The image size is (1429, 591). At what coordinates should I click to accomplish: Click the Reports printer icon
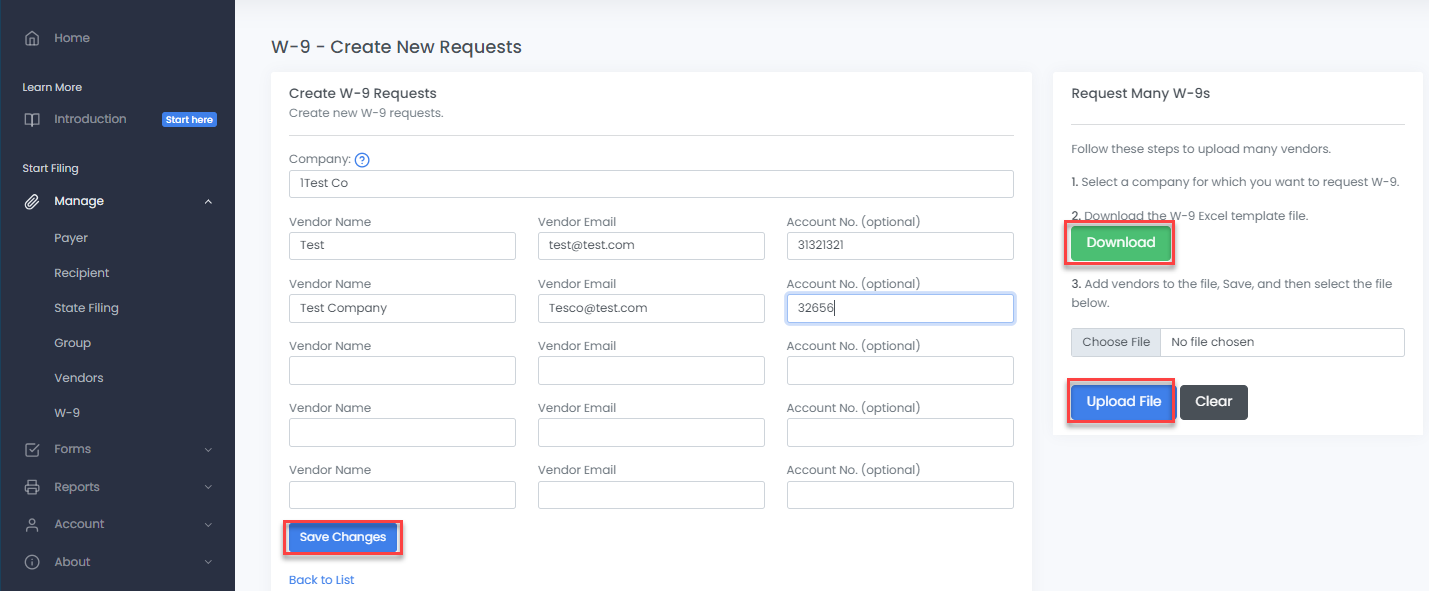click(x=32, y=487)
